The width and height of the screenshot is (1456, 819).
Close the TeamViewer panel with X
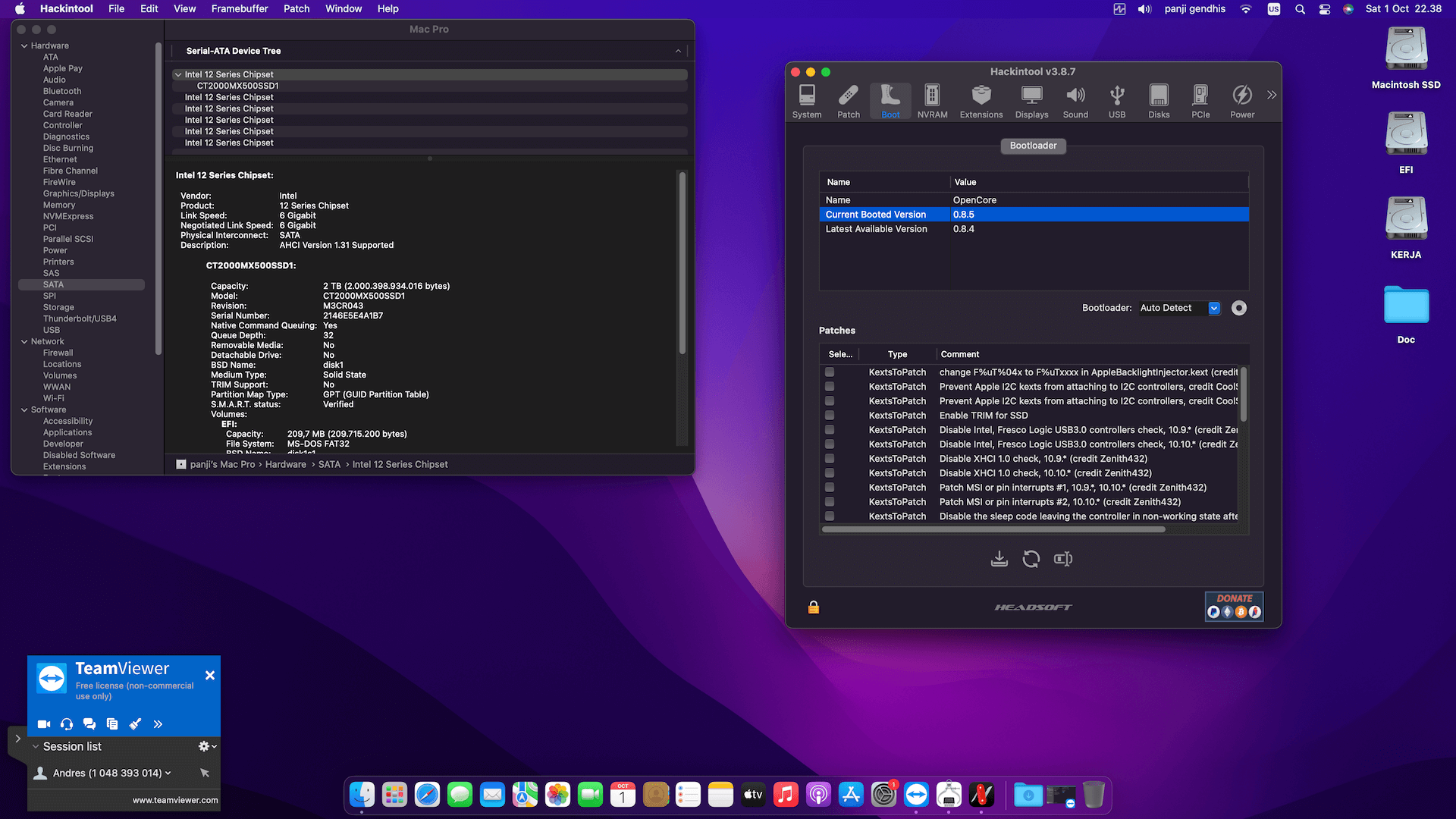tap(210, 676)
